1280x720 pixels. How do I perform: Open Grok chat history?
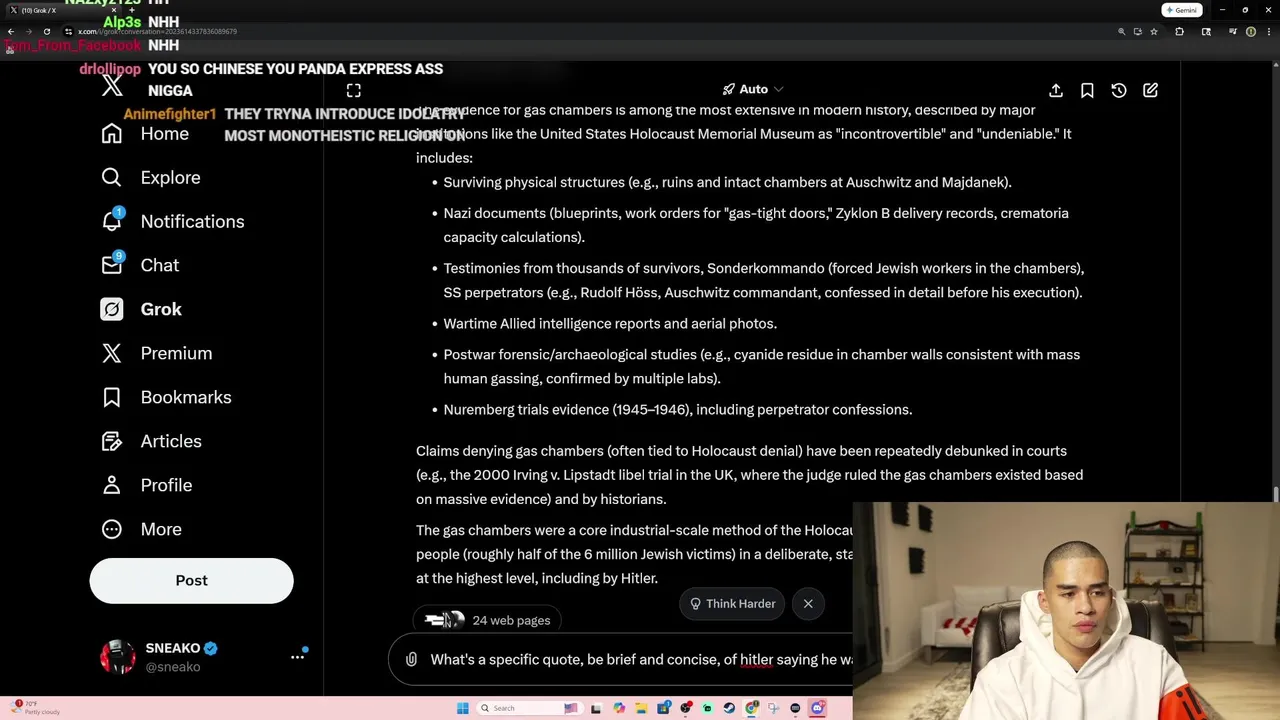(1119, 90)
